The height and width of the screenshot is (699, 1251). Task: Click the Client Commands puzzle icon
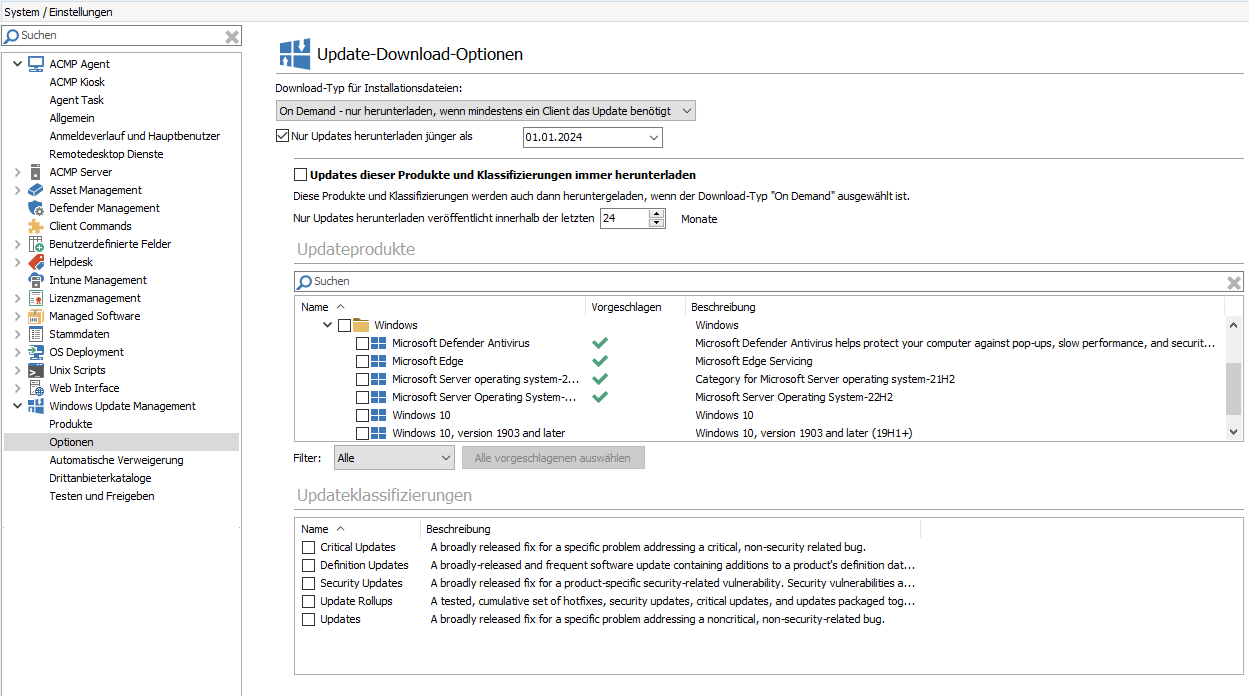point(36,226)
